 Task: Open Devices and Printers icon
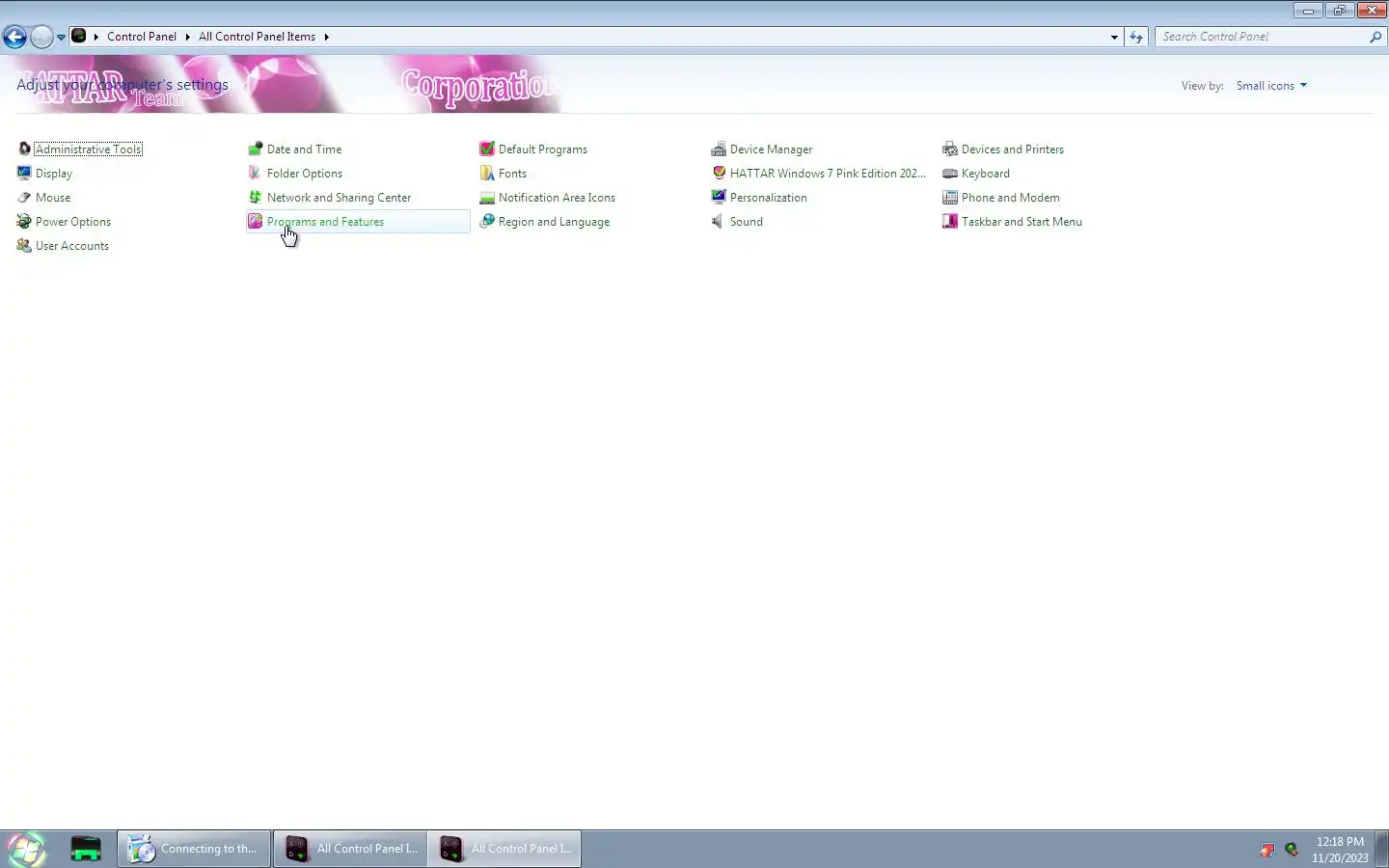[x=950, y=149]
